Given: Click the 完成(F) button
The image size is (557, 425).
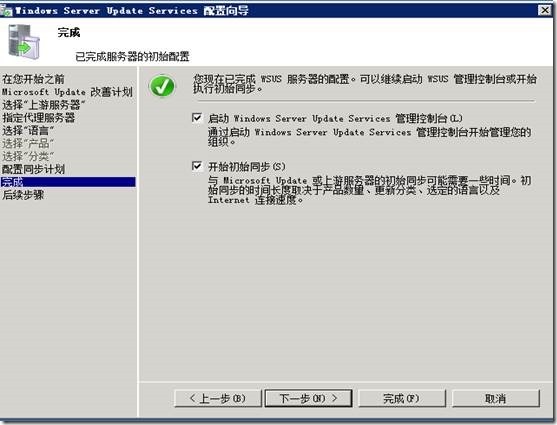Looking at the screenshot, I should pos(402,398).
